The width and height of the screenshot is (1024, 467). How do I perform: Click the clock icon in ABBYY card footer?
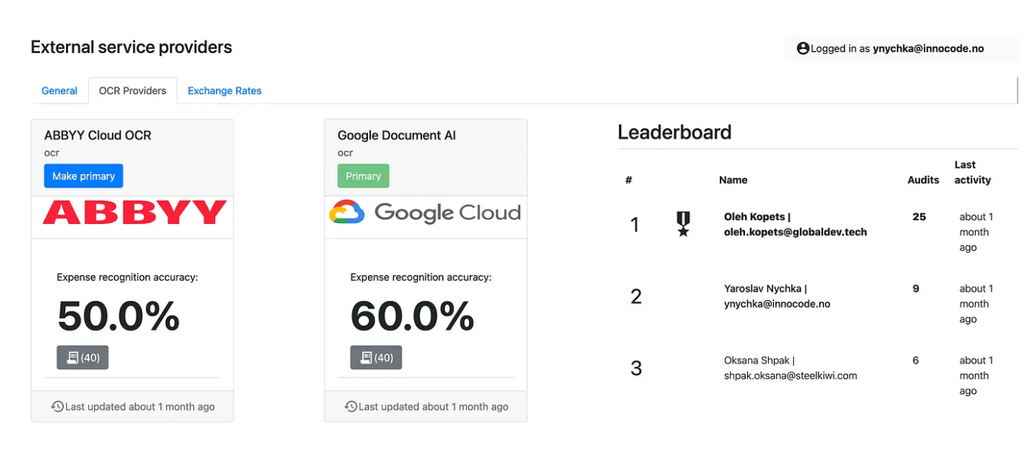pos(57,406)
